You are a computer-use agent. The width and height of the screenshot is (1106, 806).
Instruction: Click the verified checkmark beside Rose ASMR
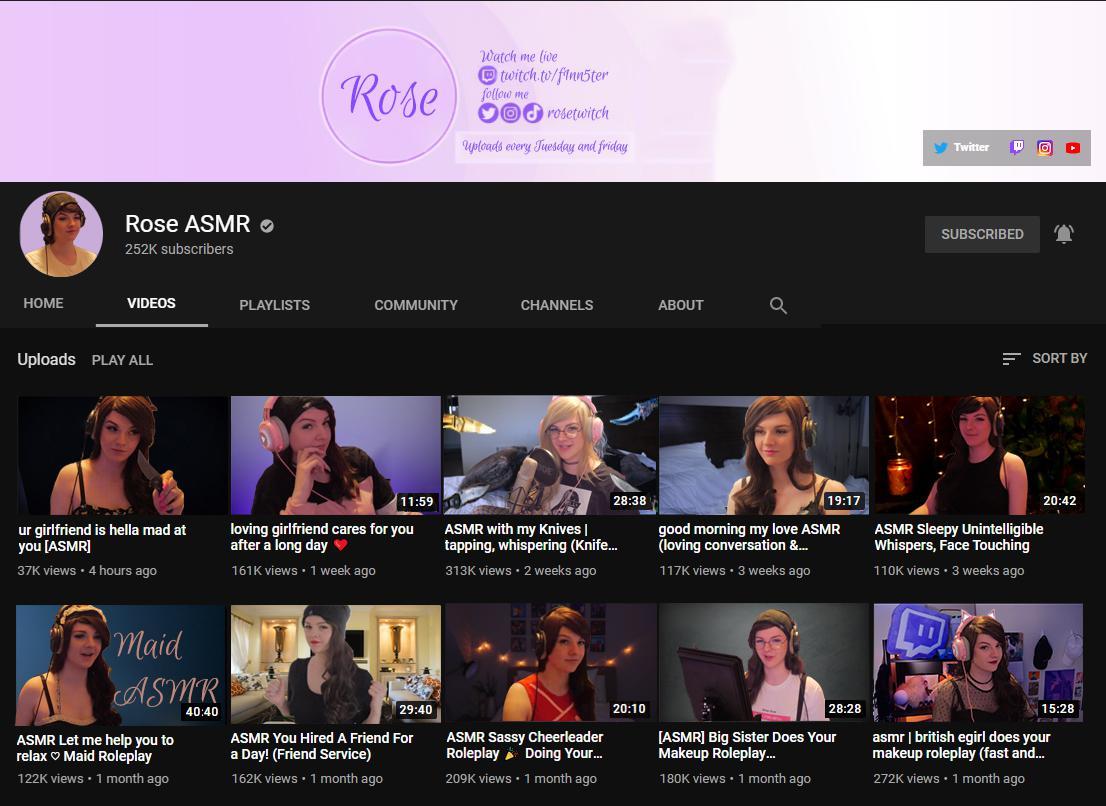click(265, 225)
